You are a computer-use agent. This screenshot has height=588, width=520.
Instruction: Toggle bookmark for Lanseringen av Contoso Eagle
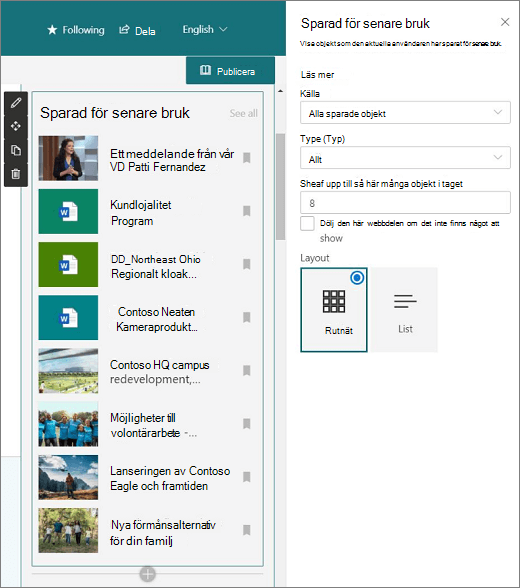pyautogui.click(x=246, y=477)
